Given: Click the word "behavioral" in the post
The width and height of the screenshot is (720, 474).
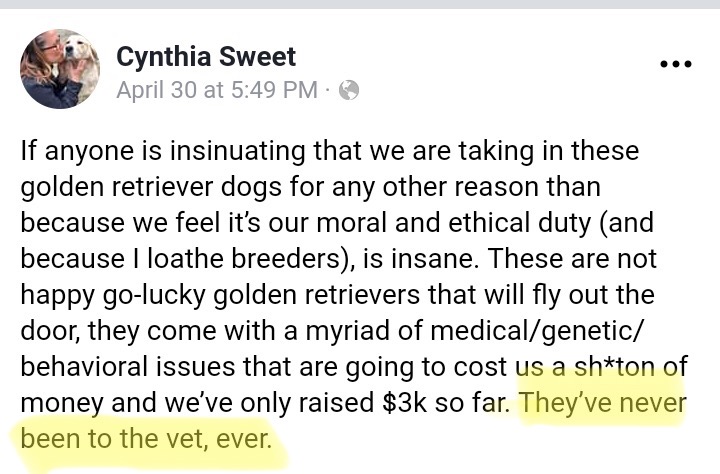Looking at the screenshot, I should [x=84, y=367].
